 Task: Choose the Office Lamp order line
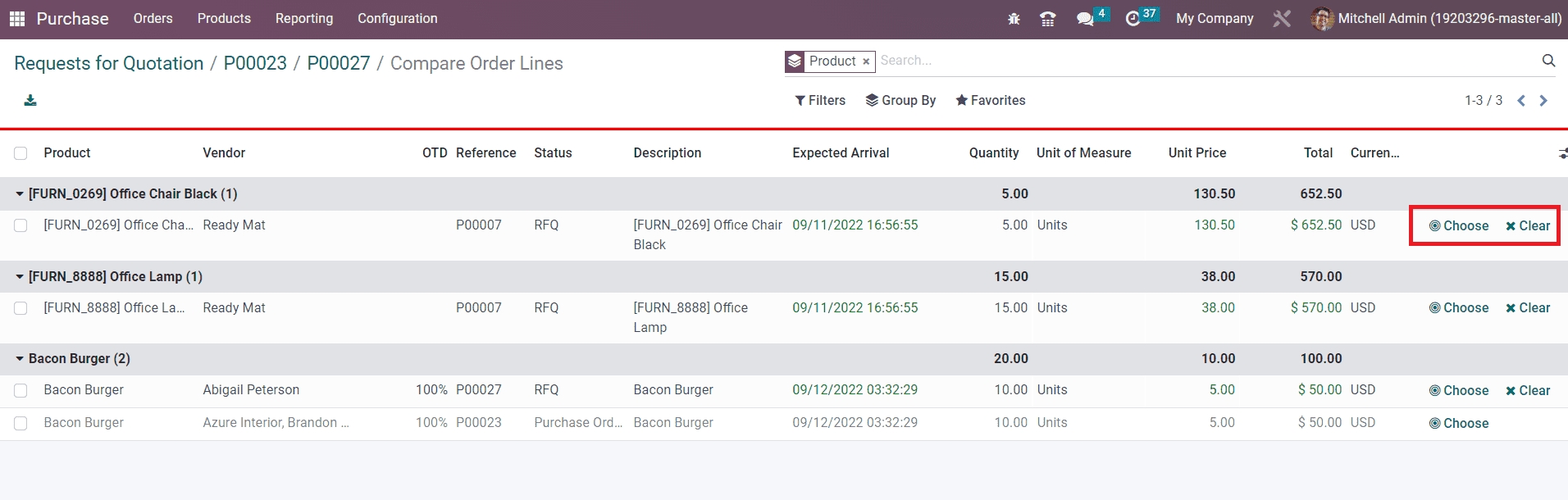click(x=1458, y=308)
